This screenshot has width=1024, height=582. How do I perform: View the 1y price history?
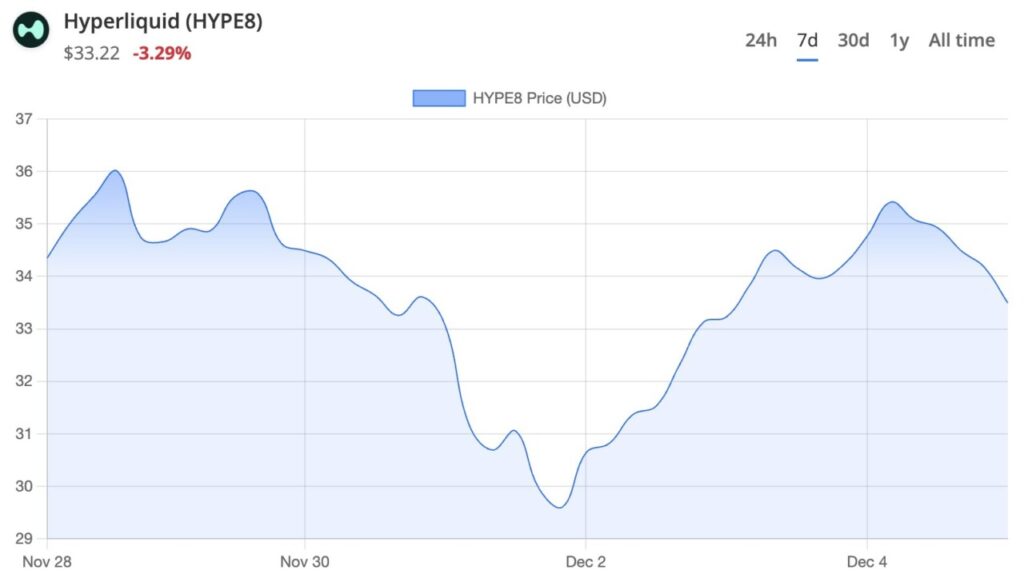click(x=897, y=40)
